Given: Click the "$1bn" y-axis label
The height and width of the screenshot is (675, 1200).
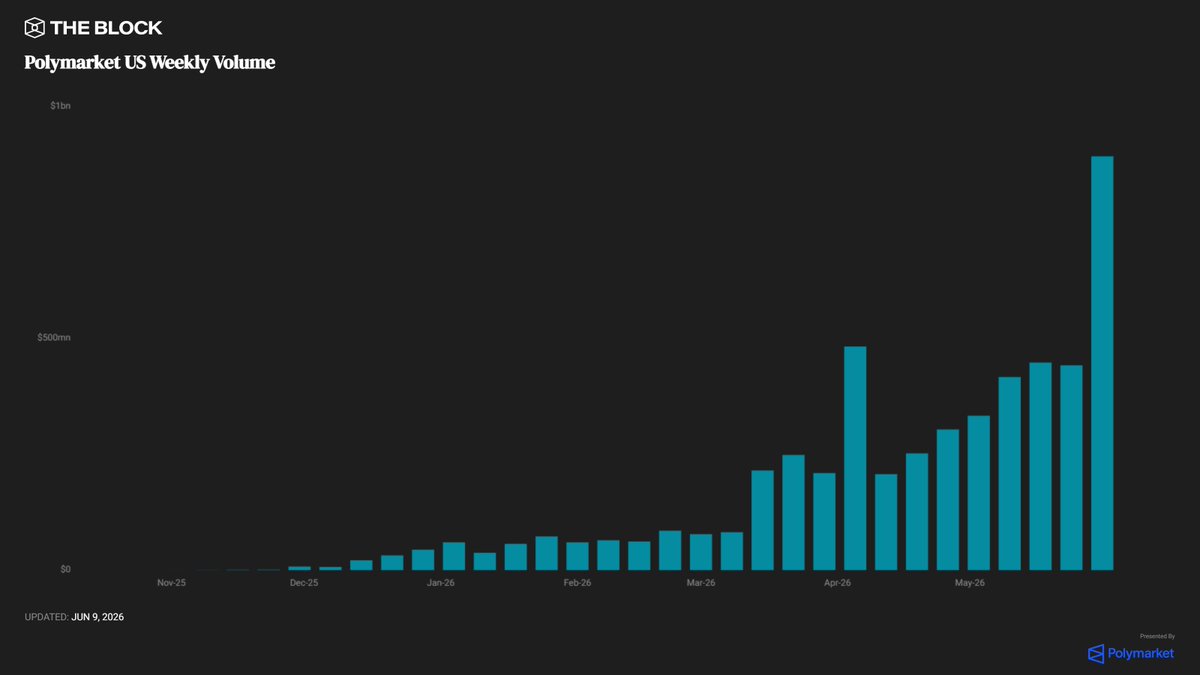Looking at the screenshot, I should click(x=61, y=105).
